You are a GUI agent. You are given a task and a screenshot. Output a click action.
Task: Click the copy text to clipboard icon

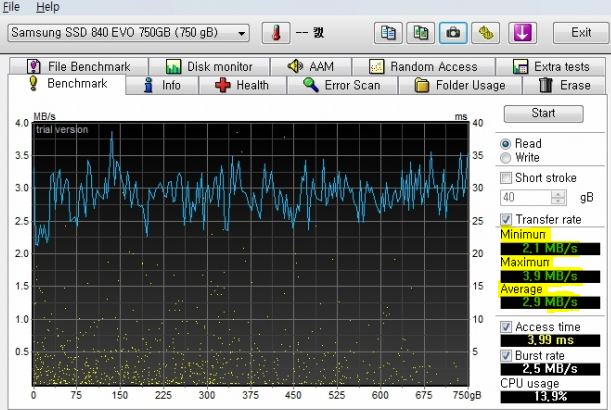coord(388,33)
